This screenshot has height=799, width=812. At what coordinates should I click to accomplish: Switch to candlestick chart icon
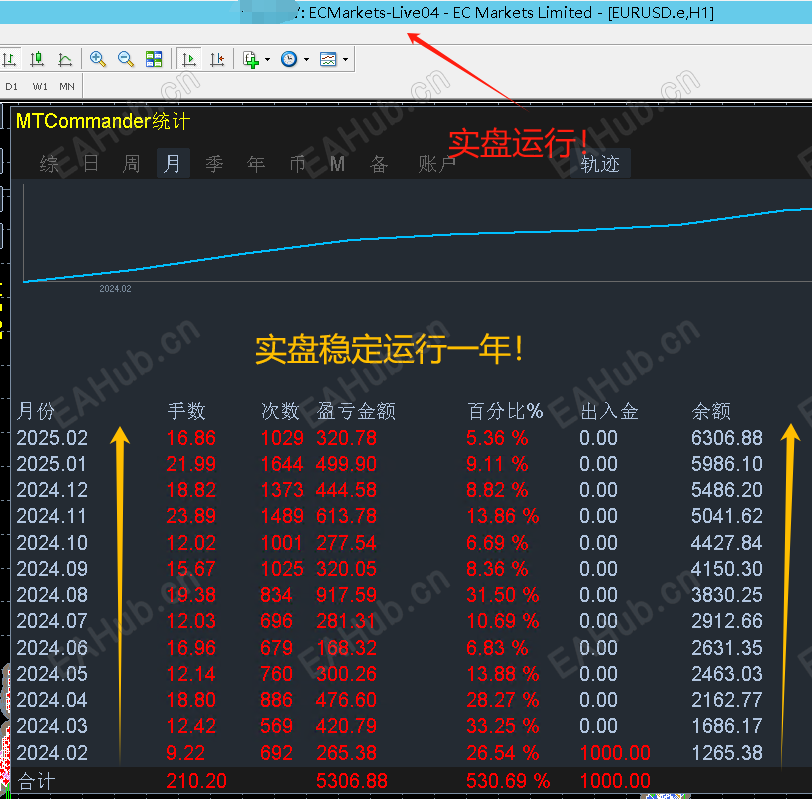click(x=37, y=59)
